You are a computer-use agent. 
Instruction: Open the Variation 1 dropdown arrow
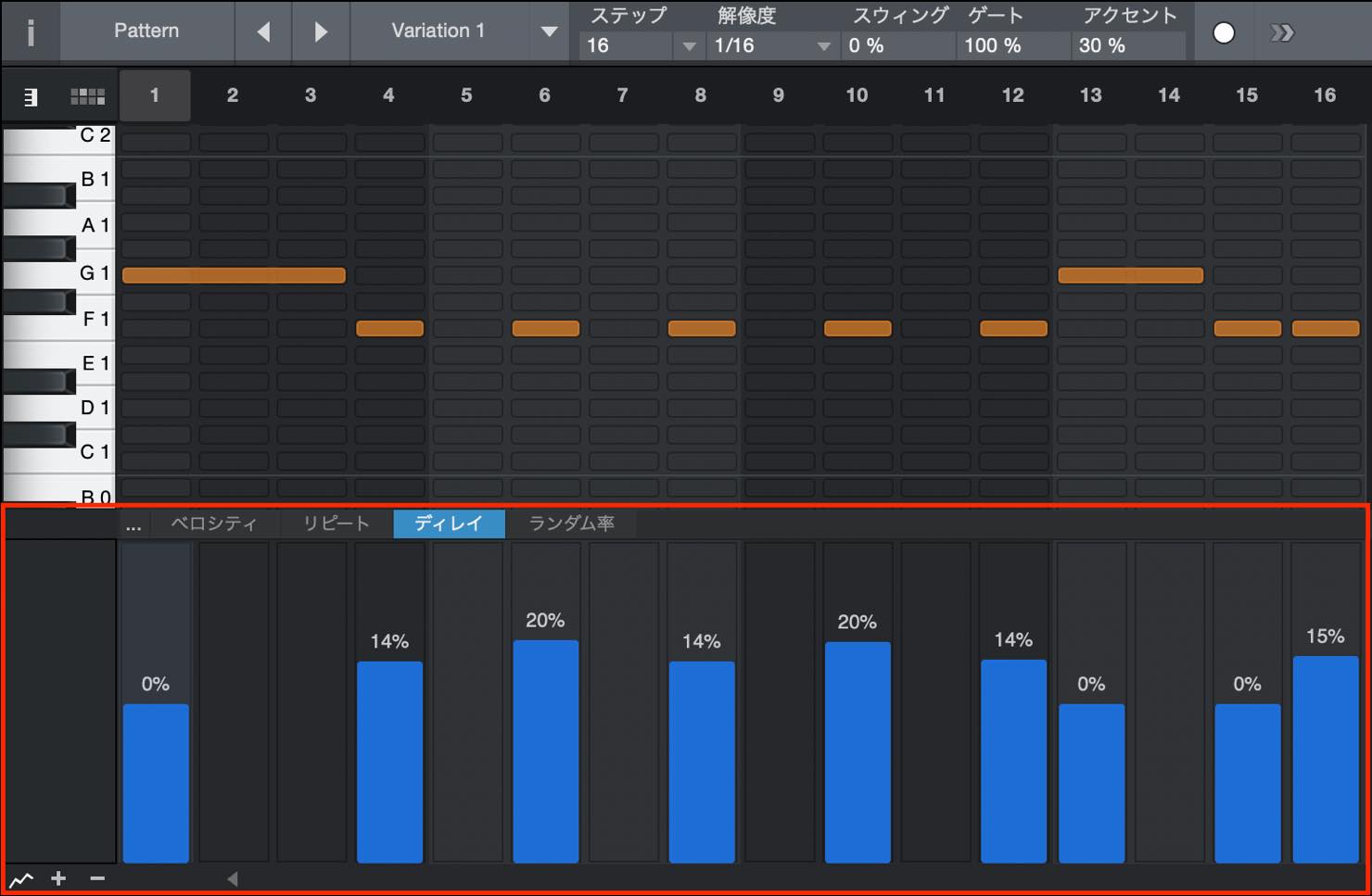coord(549,32)
